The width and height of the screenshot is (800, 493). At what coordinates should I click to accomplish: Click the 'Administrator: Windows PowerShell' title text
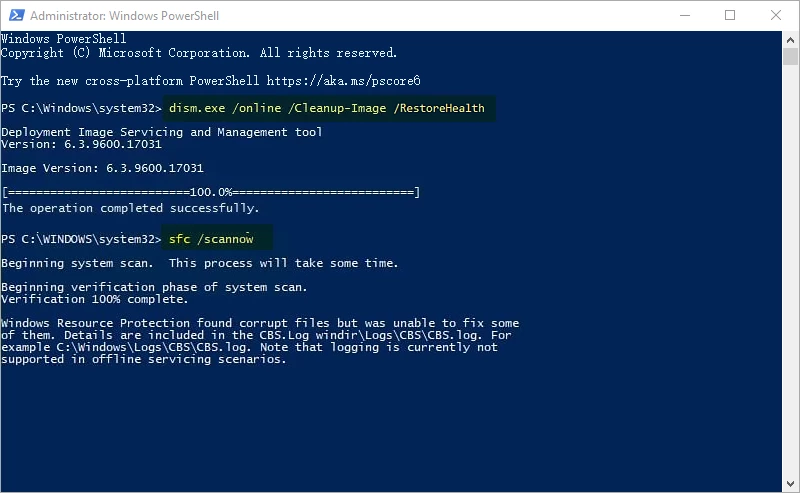(x=124, y=16)
